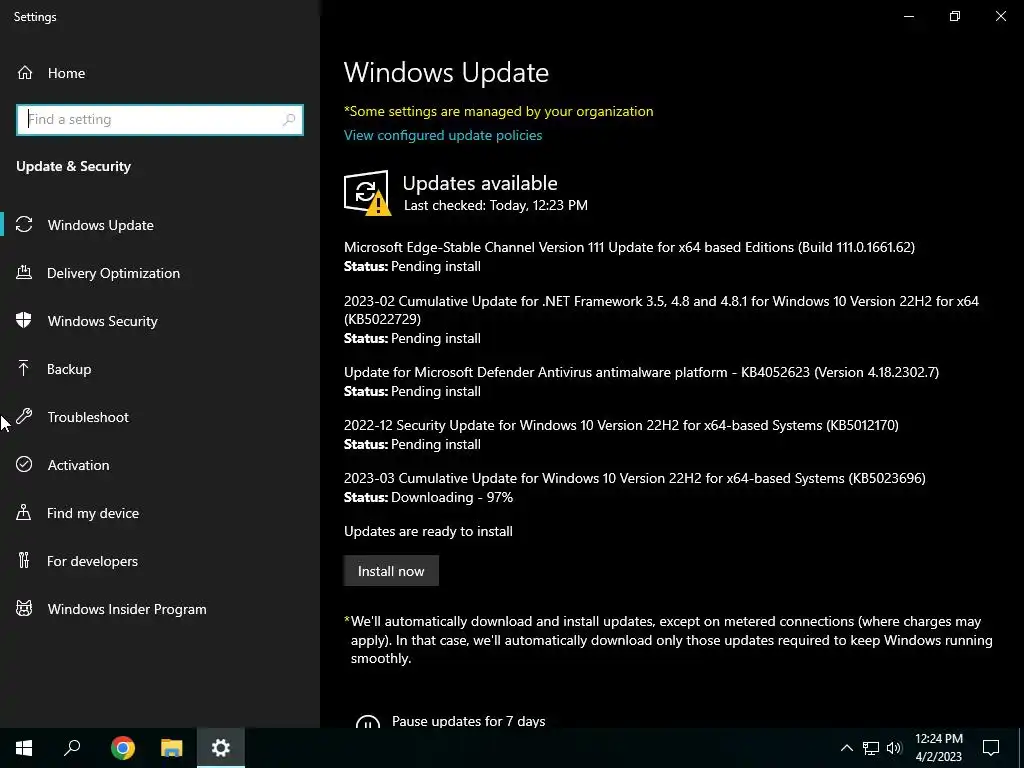Viewport: 1024px width, 768px height.
Task: Click the managed by your organization notice
Action: tap(499, 111)
